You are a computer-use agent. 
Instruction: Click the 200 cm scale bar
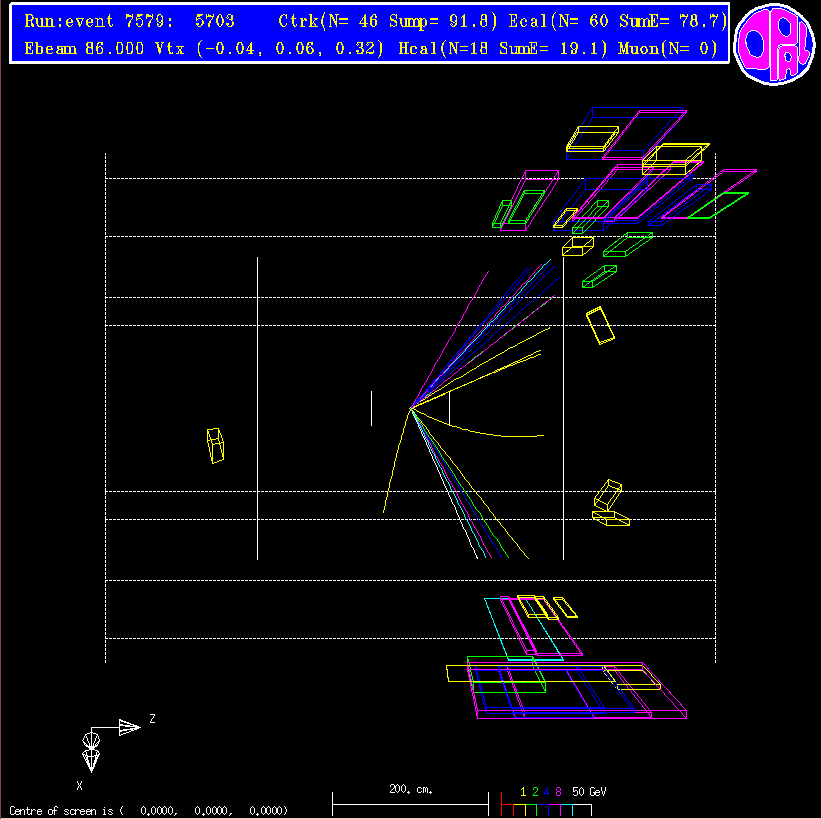pyautogui.click(x=410, y=802)
